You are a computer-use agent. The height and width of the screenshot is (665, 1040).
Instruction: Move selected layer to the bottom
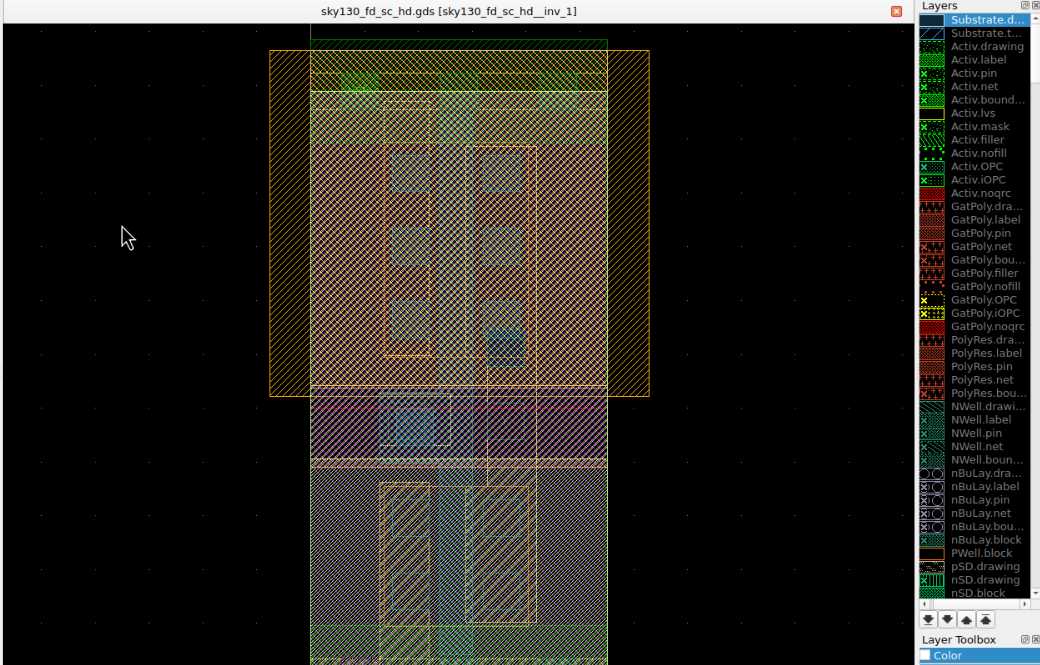pos(929,620)
